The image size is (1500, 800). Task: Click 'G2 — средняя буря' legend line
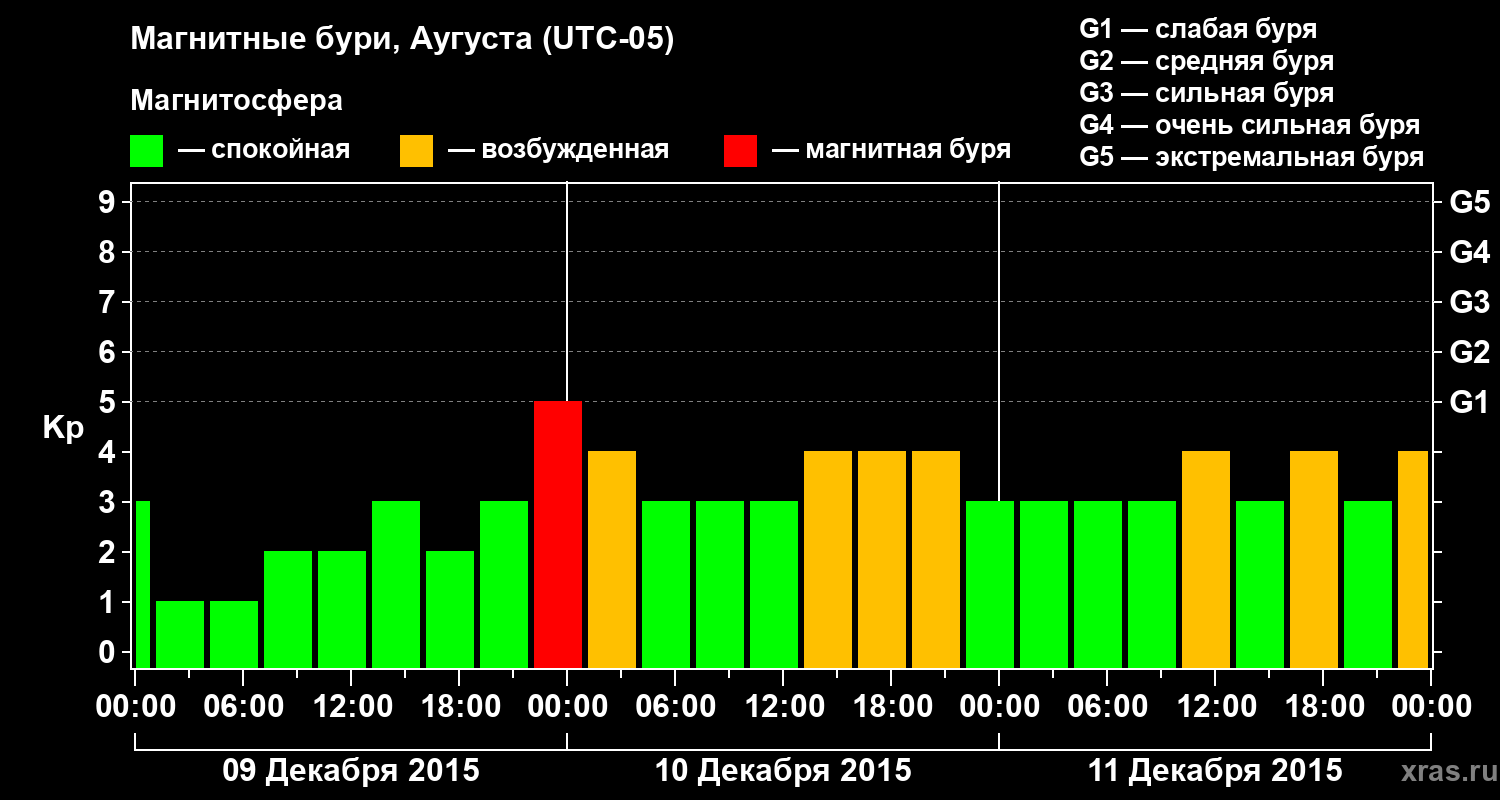tap(1207, 61)
